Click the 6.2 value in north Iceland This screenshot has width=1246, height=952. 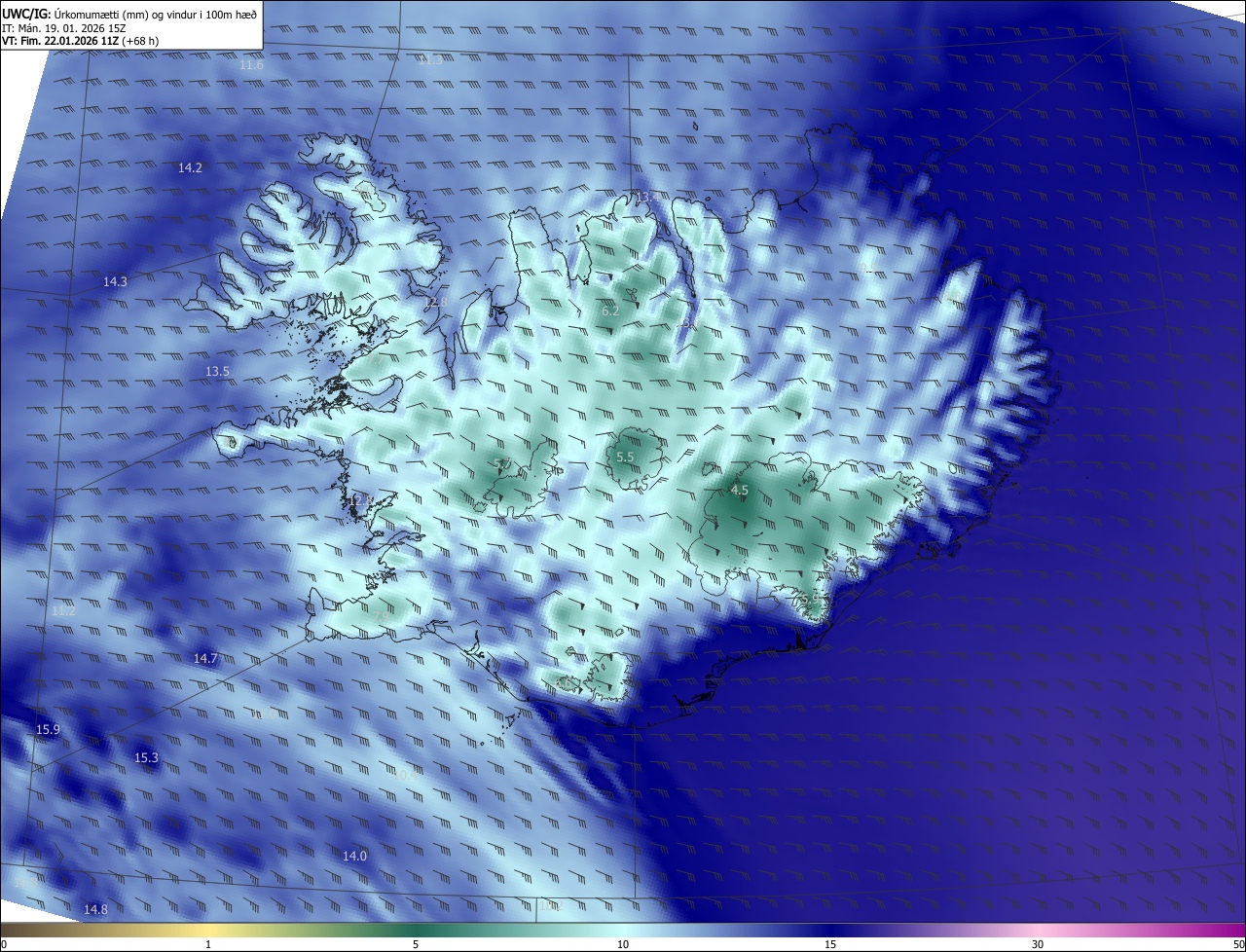(610, 311)
